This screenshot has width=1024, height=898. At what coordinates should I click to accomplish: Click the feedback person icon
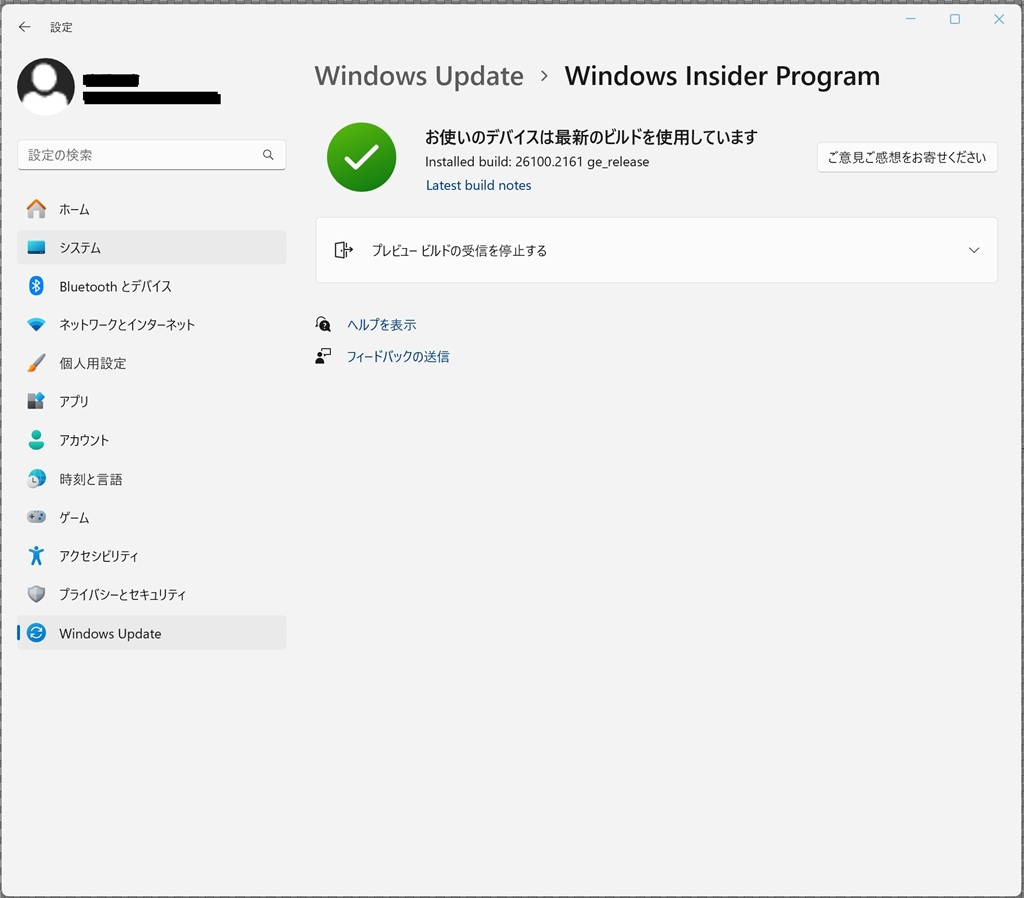[323, 356]
